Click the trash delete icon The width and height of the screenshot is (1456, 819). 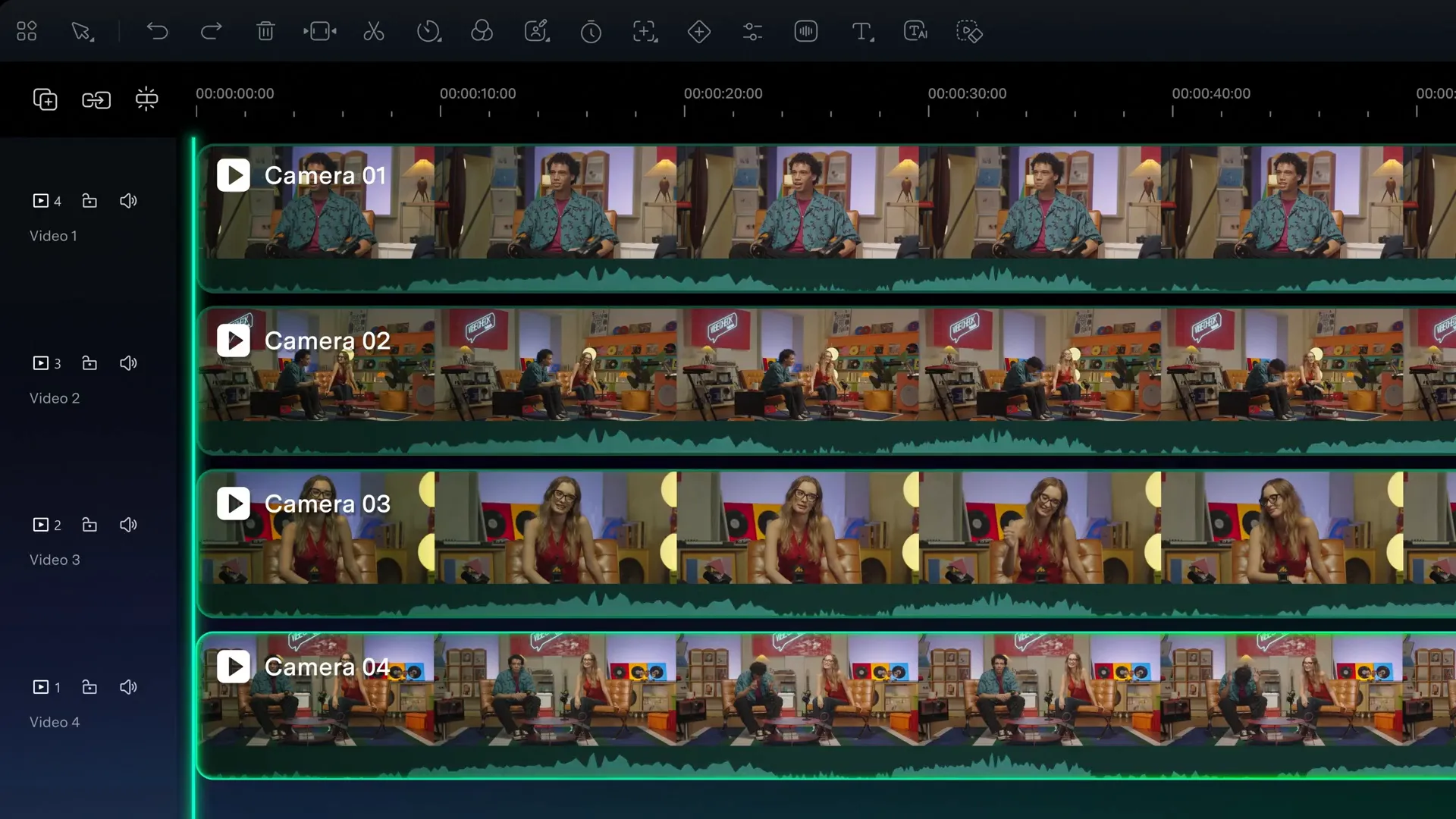tap(265, 31)
